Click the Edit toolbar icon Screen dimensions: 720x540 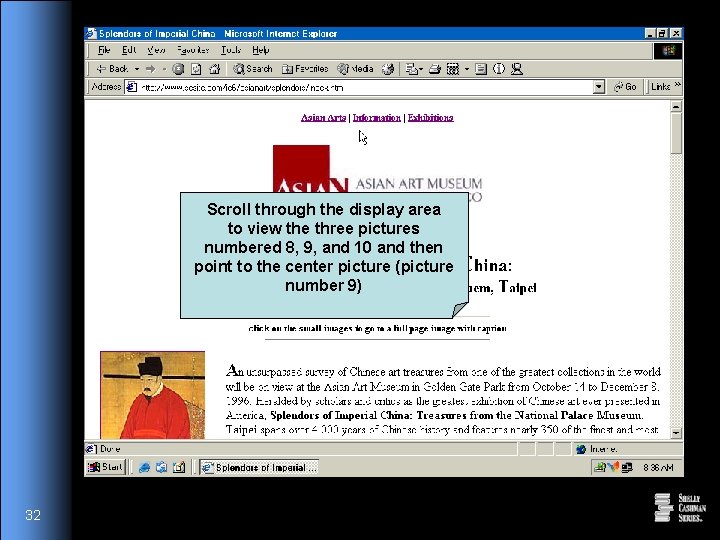coord(453,69)
